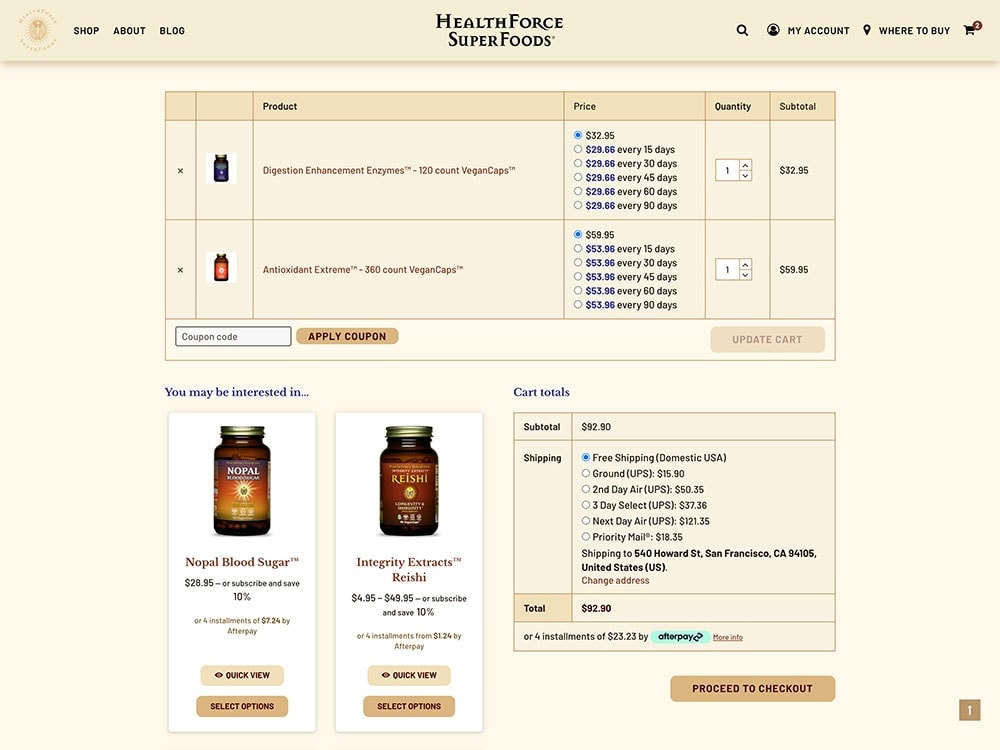Click the Digestion Enzymes quantity field

[728, 170]
